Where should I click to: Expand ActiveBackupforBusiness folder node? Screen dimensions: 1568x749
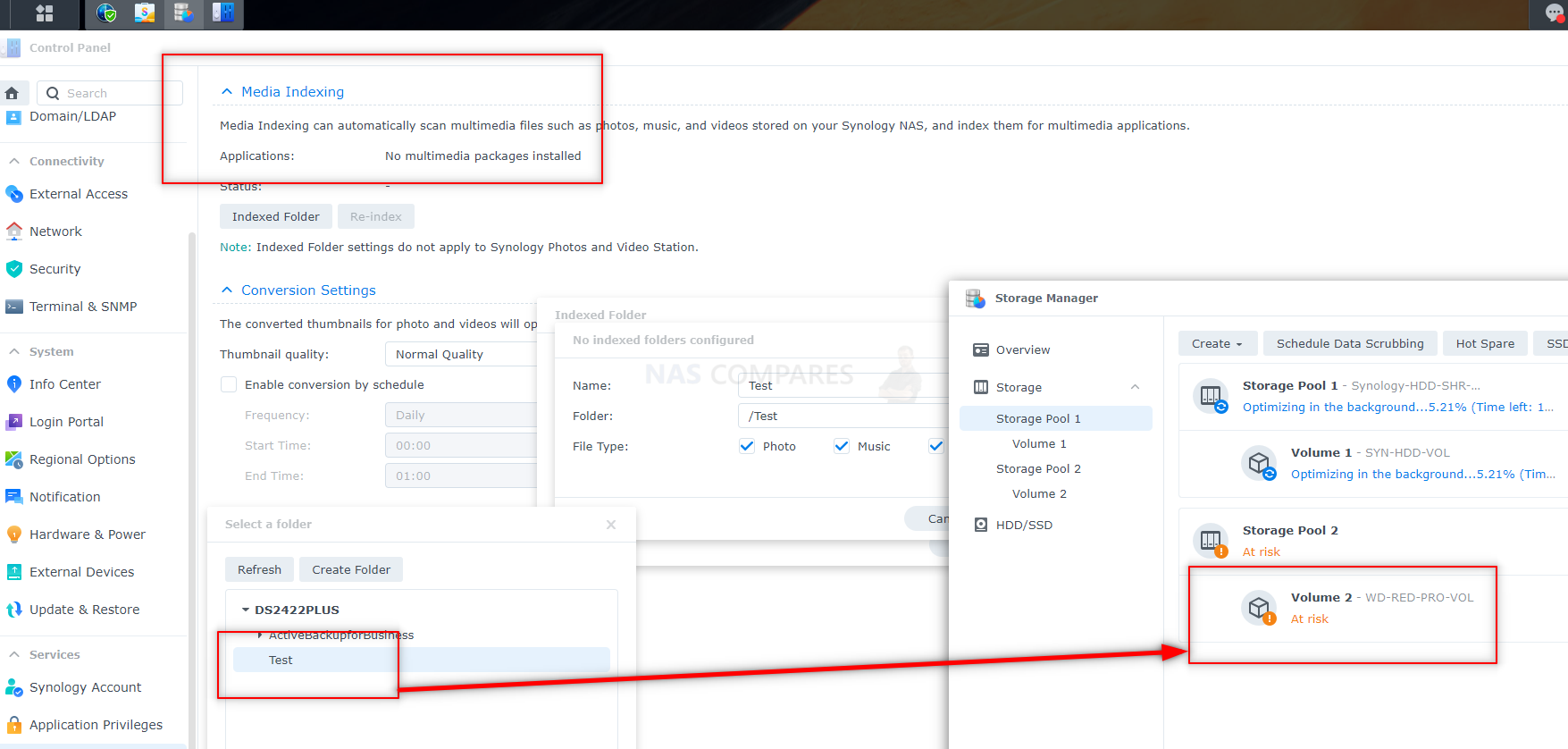[x=260, y=635]
